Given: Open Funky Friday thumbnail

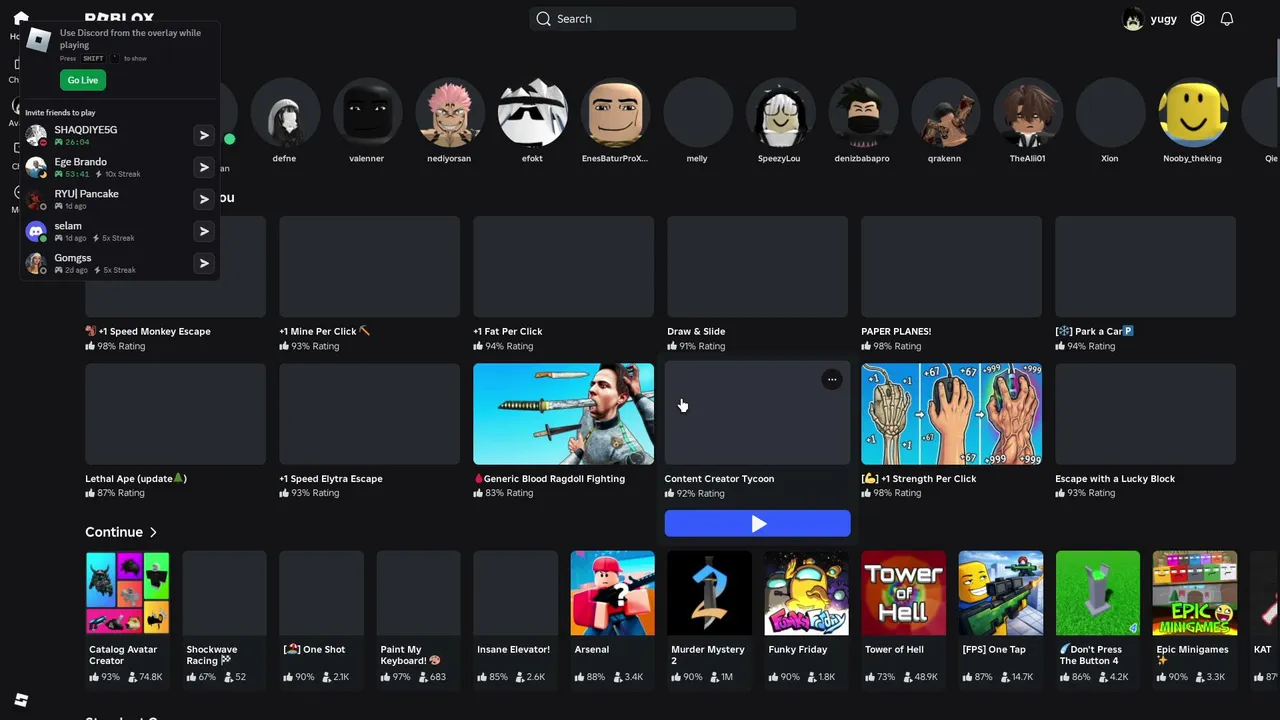Looking at the screenshot, I should pos(807,593).
